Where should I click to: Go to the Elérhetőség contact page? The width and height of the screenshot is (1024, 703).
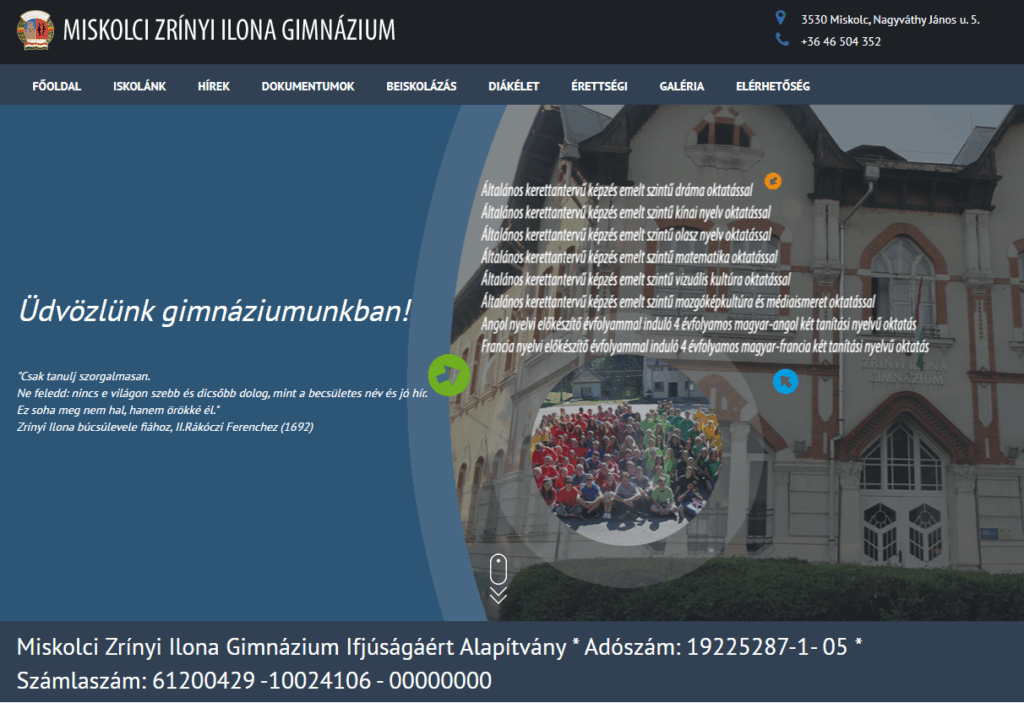point(773,86)
